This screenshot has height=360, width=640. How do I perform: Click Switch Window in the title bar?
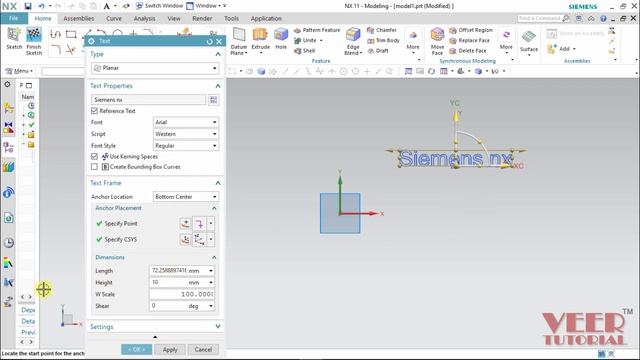[x=160, y=6]
